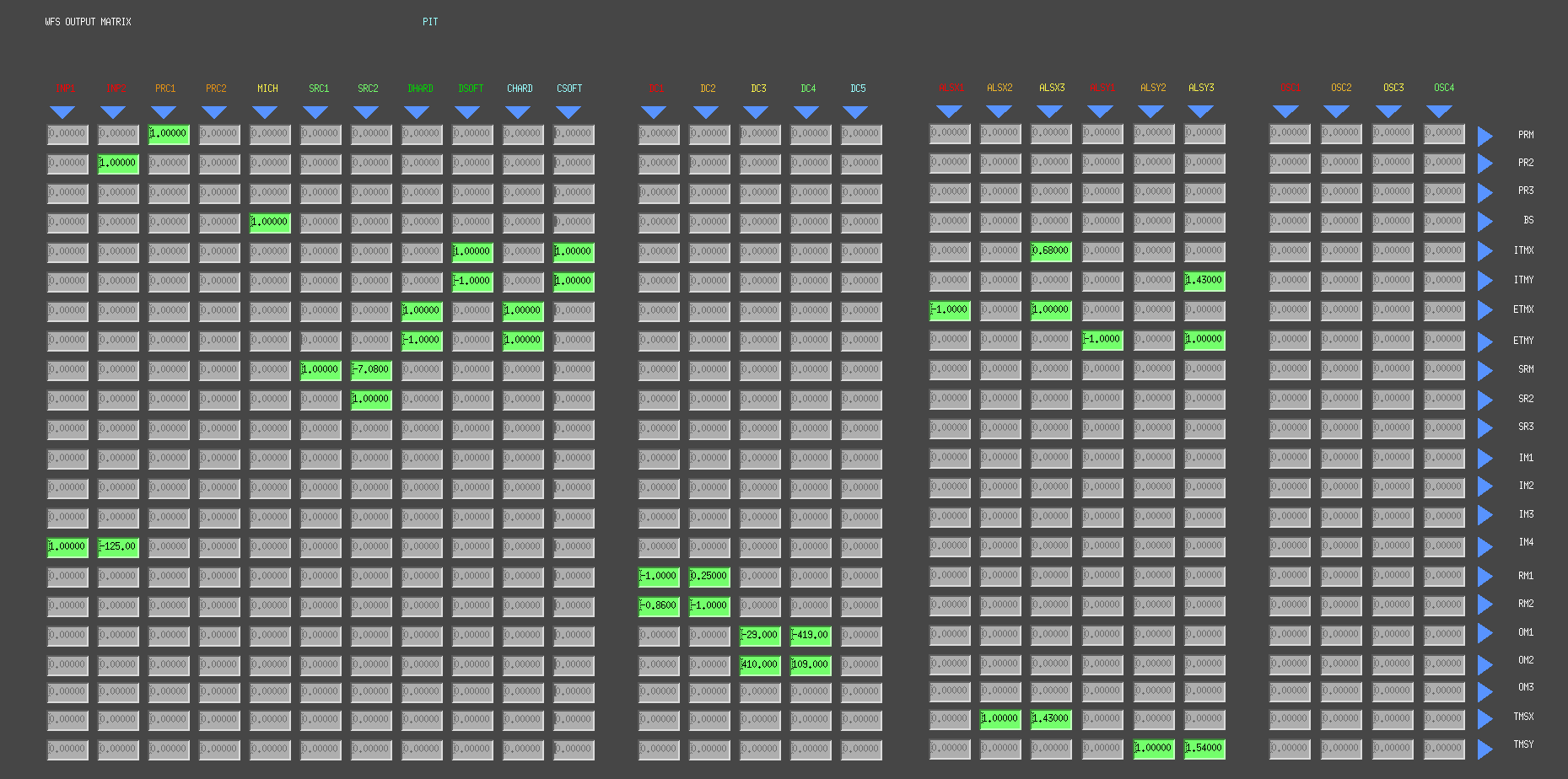Select the -125.00 field in the IM4 row
1568x779 pixels.
coord(118,547)
